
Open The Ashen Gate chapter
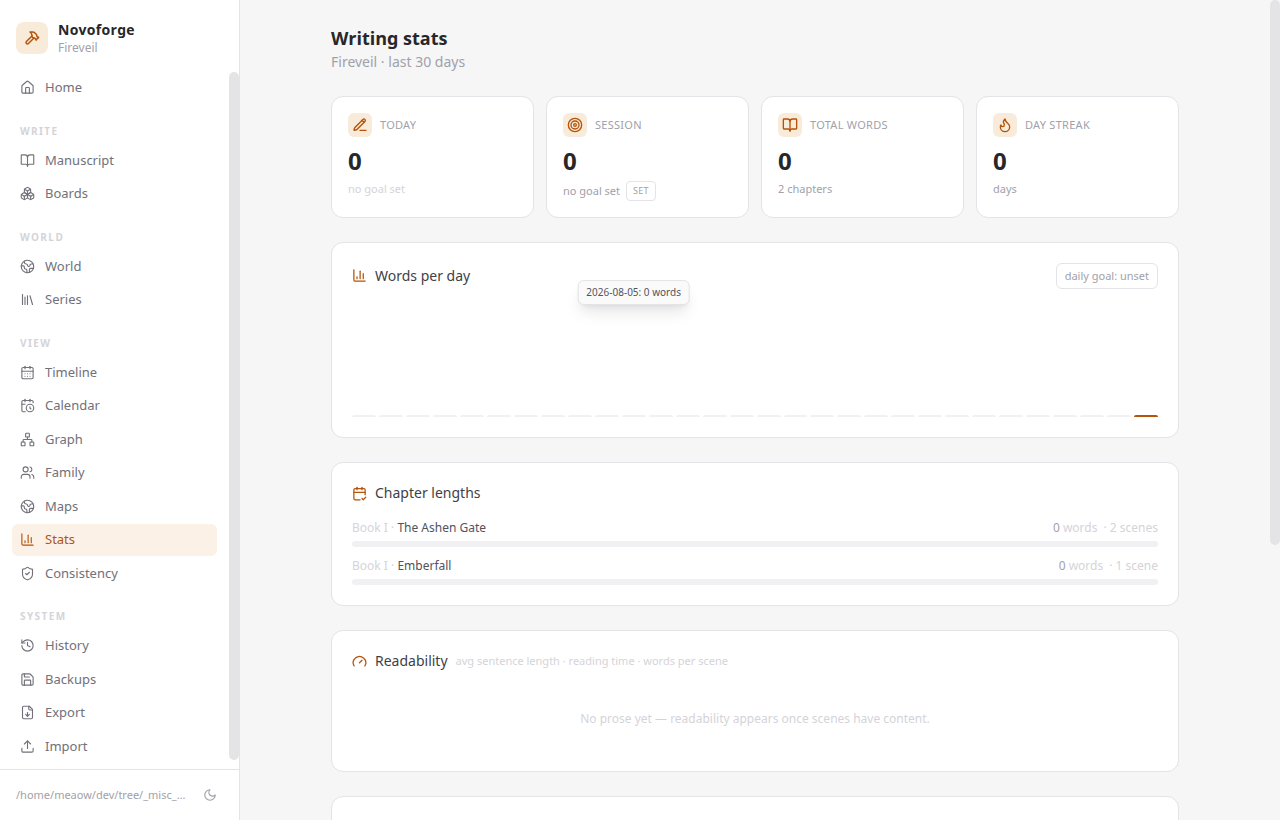point(441,527)
